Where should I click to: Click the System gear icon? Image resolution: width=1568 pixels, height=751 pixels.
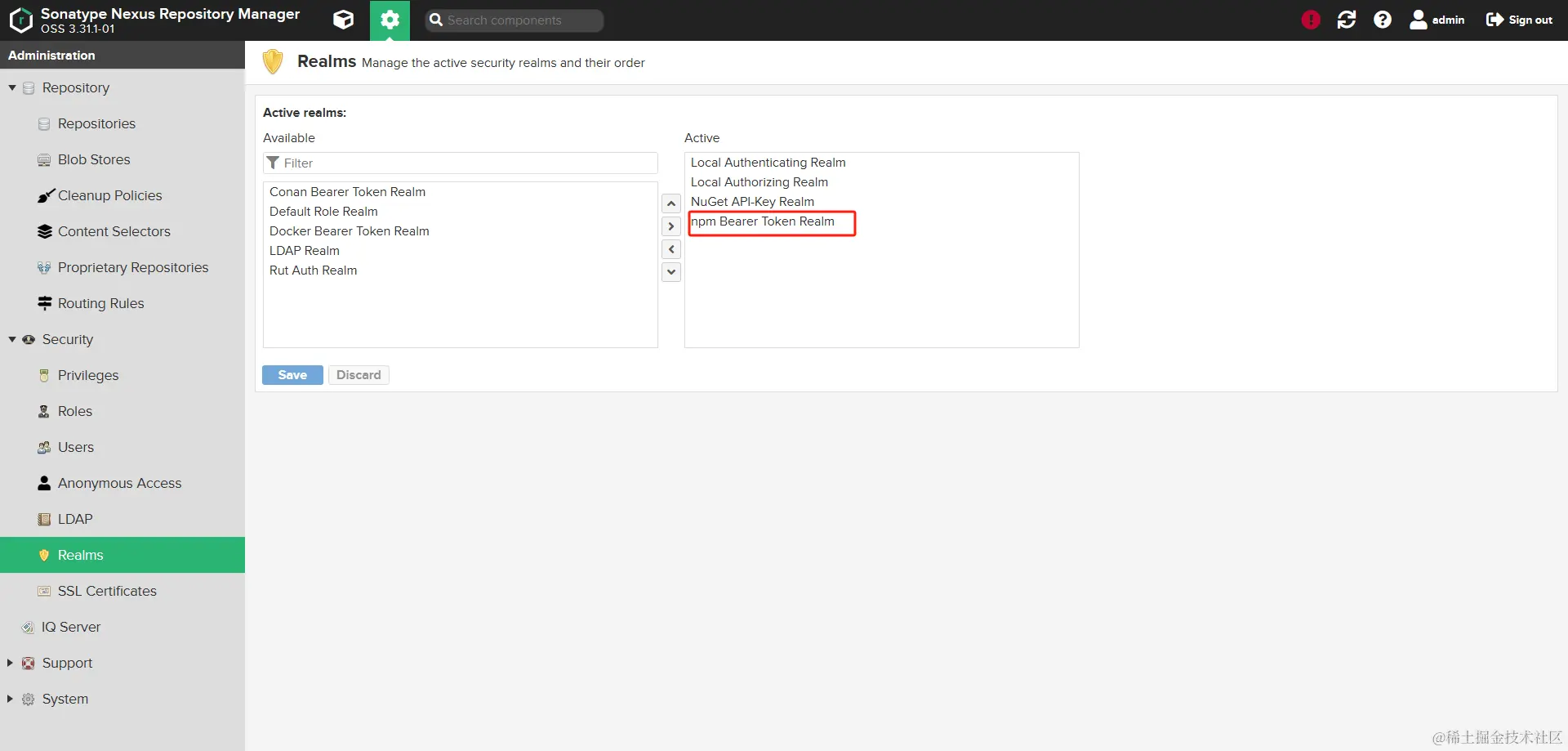pyautogui.click(x=28, y=699)
